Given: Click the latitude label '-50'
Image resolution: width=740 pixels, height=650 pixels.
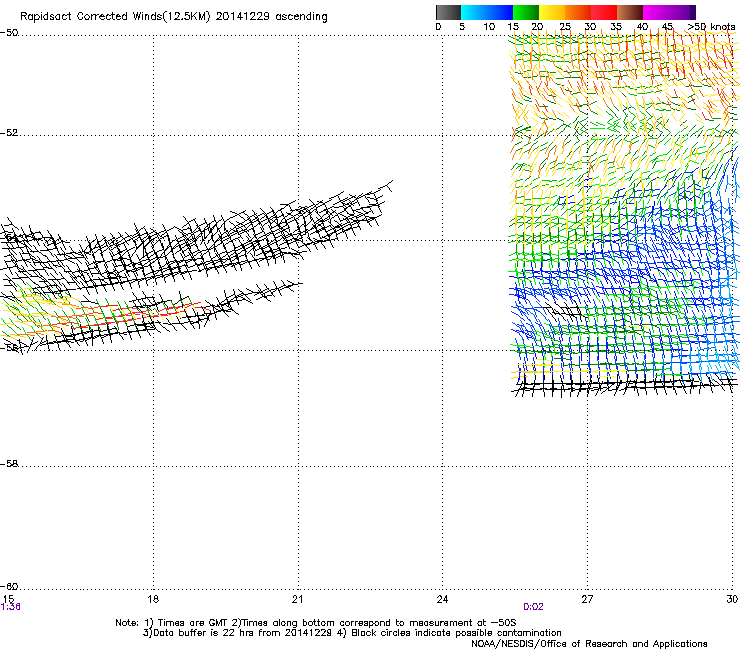Looking at the screenshot, I should point(9,33).
